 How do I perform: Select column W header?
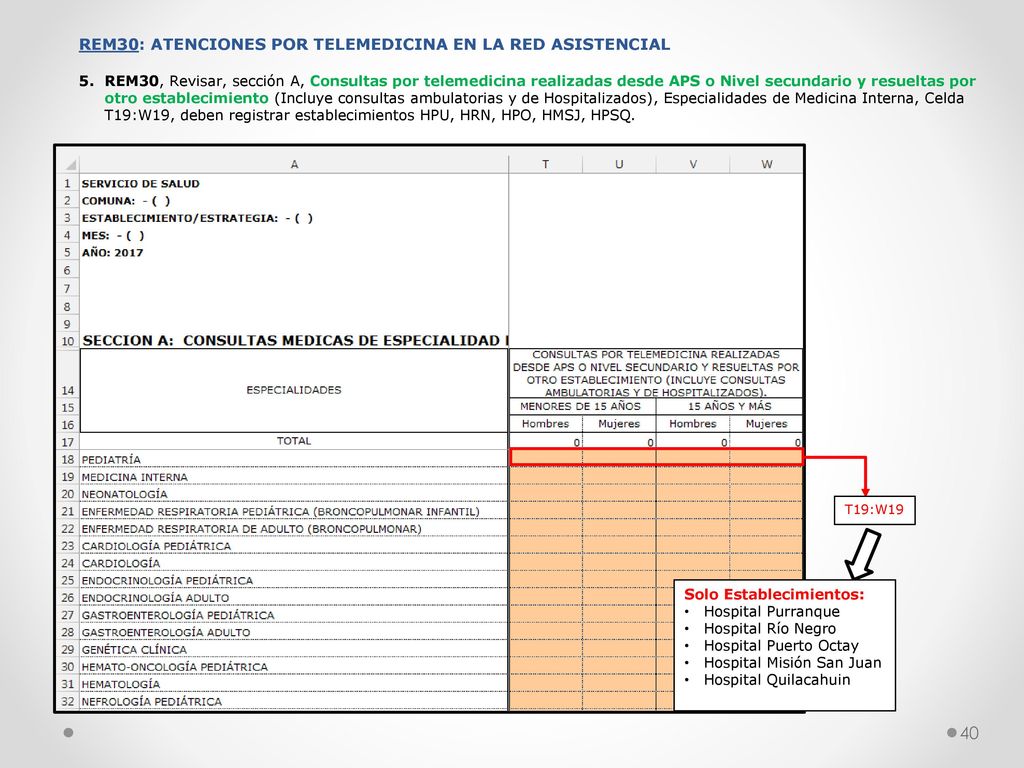point(767,165)
